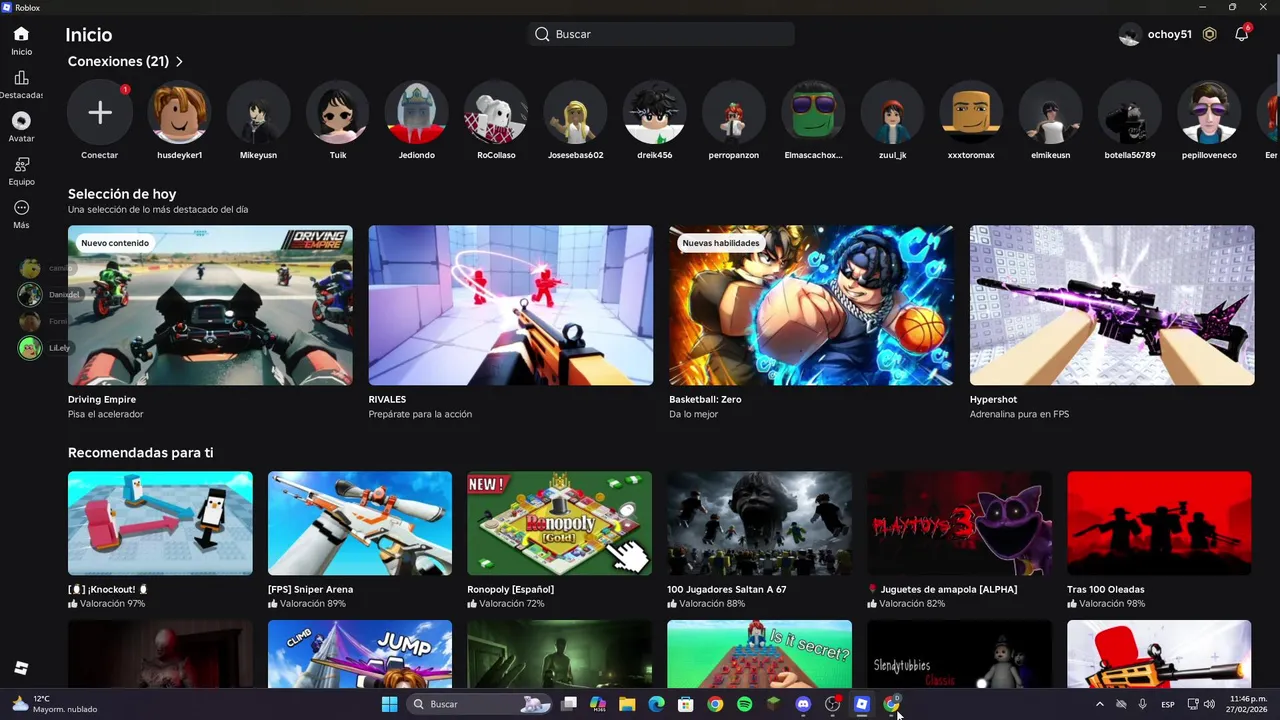Open RIVALES game thumbnail
1280x720 pixels.
pyautogui.click(x=511, y=305)
